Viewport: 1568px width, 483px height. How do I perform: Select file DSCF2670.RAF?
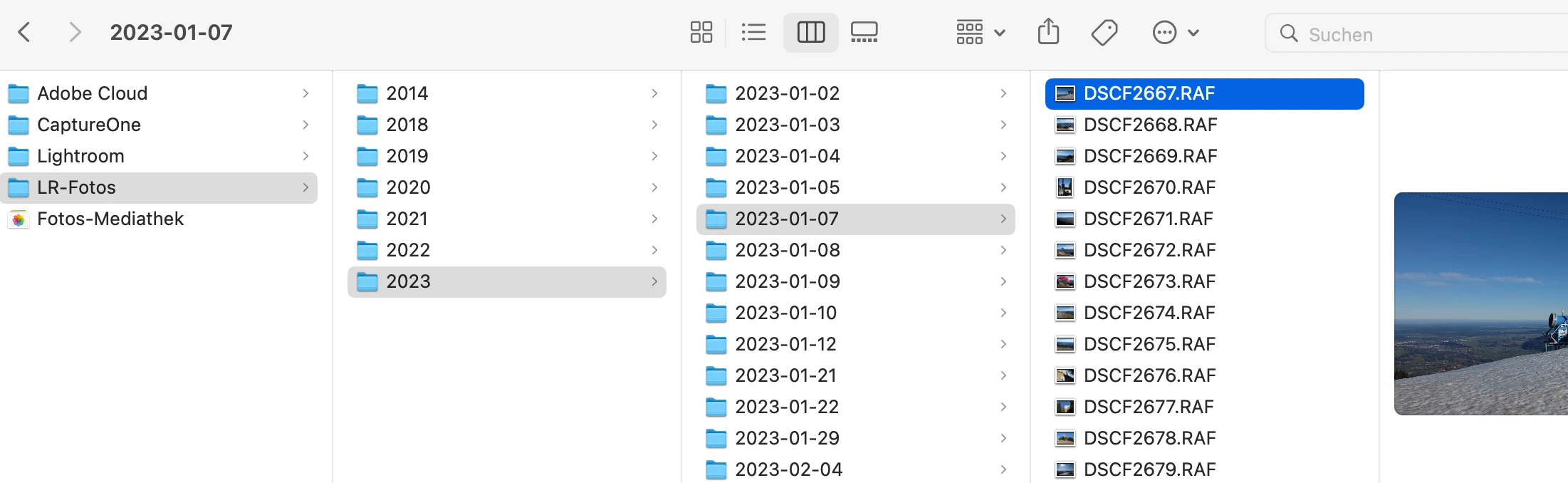(1204, 187)
